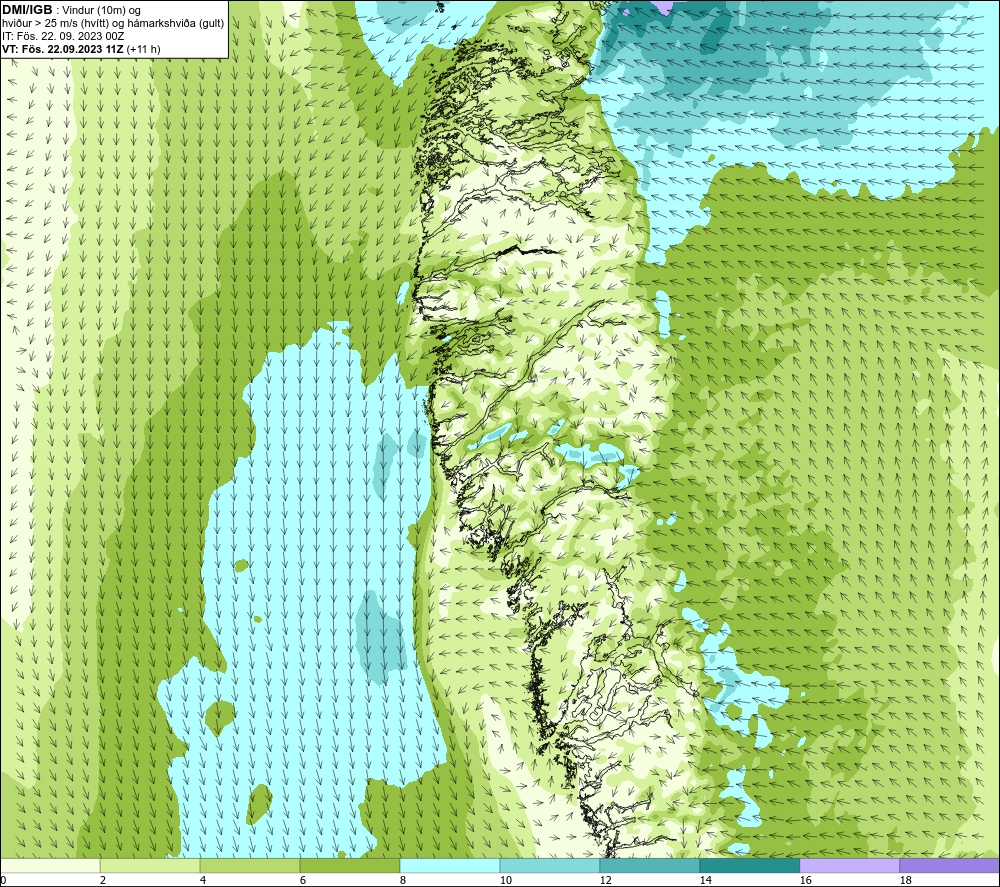Click the scale label '10'

505,880
